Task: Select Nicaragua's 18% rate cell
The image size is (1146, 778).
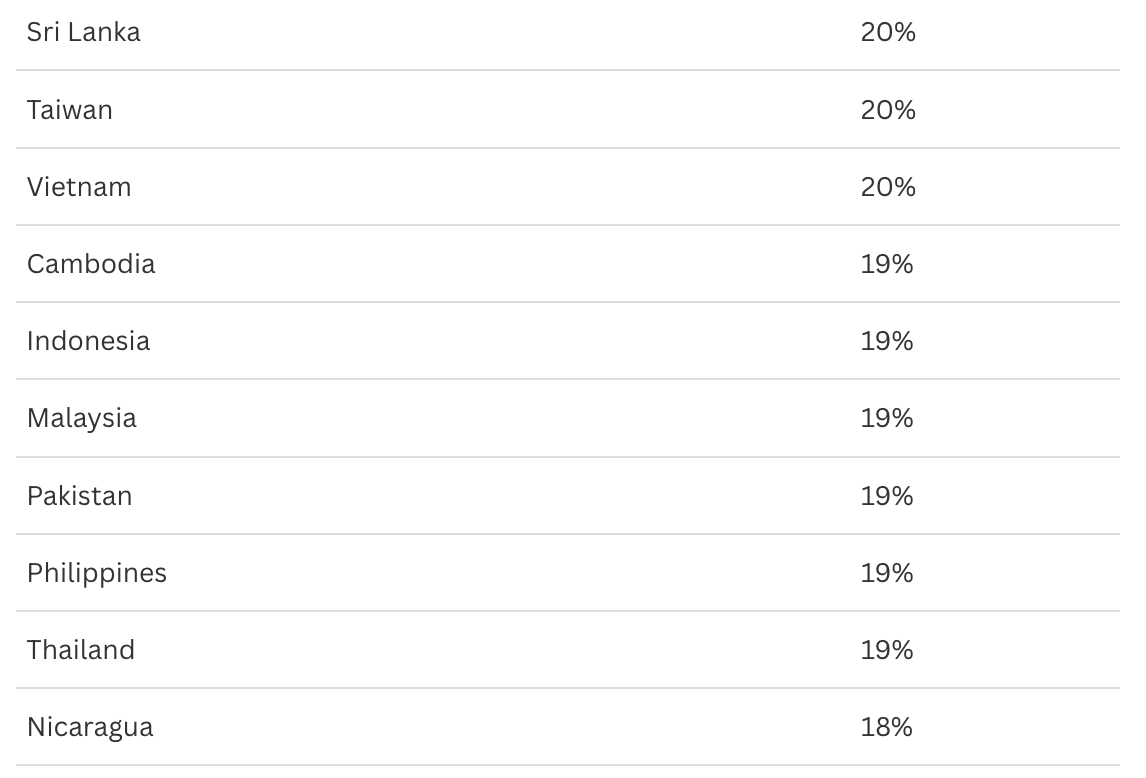Action: click(x=887, y=727)
